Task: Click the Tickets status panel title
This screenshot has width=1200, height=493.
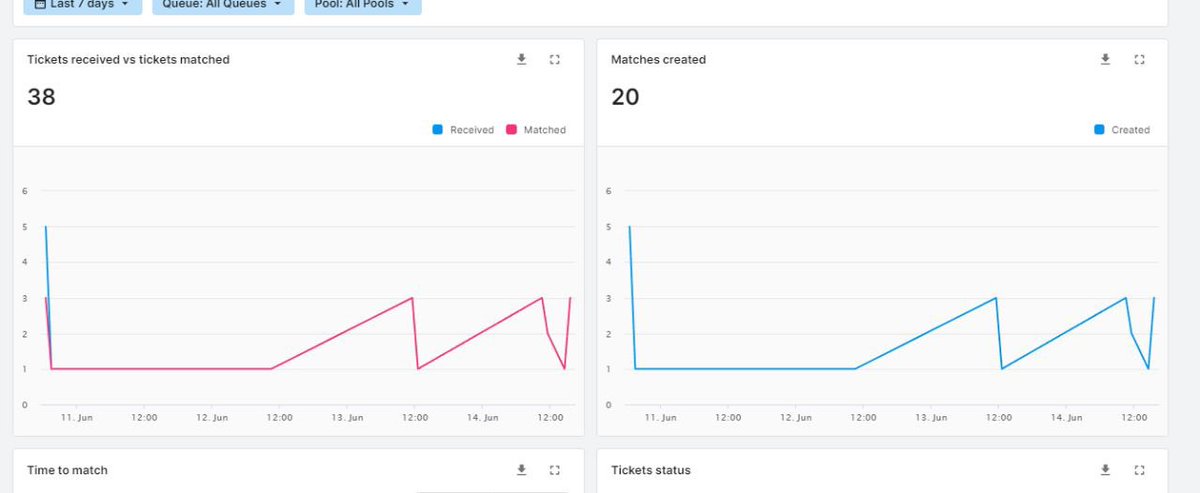Action: [650, 470]
